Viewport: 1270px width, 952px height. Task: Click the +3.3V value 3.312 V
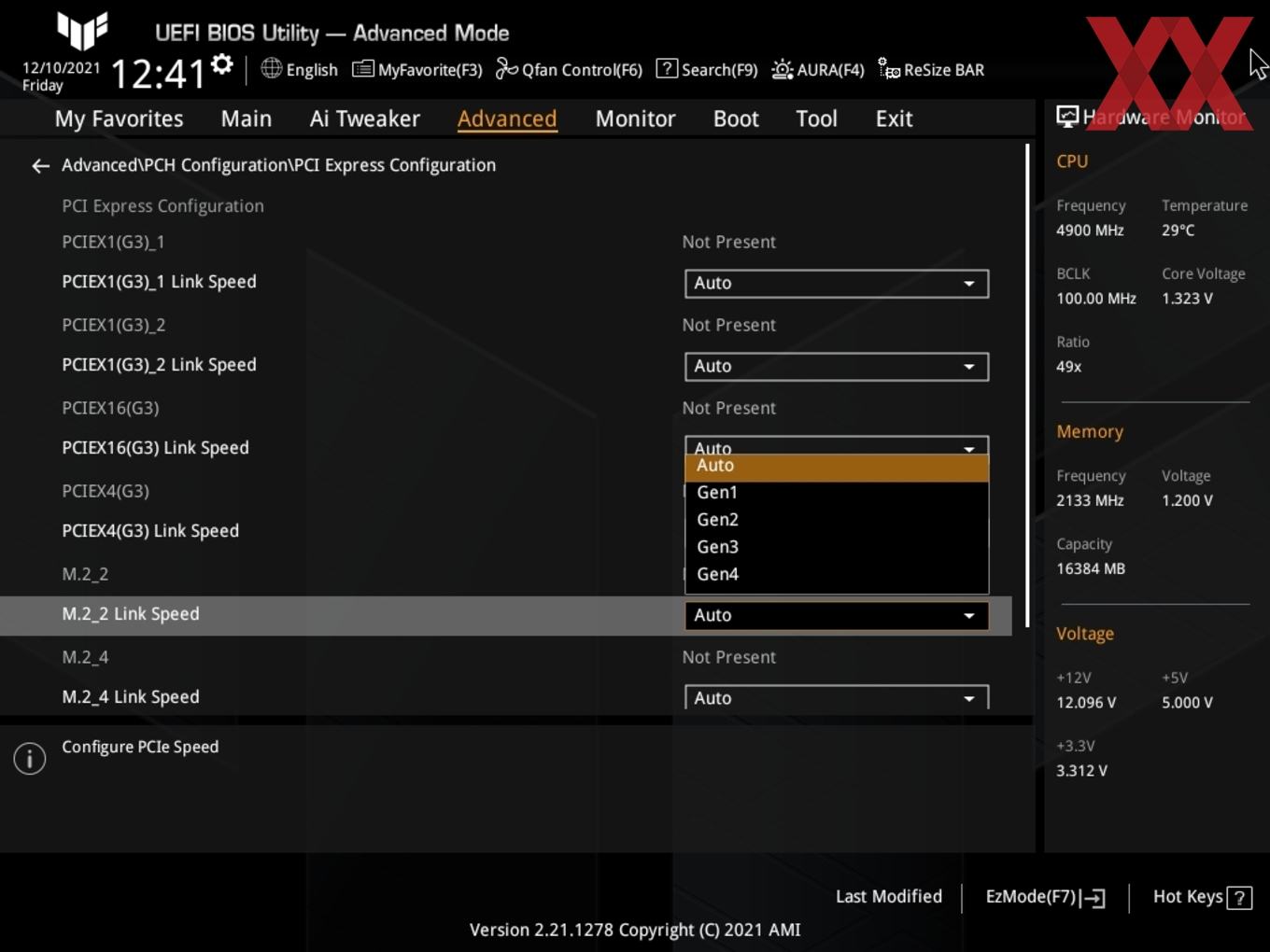(x=1081, y=771)
